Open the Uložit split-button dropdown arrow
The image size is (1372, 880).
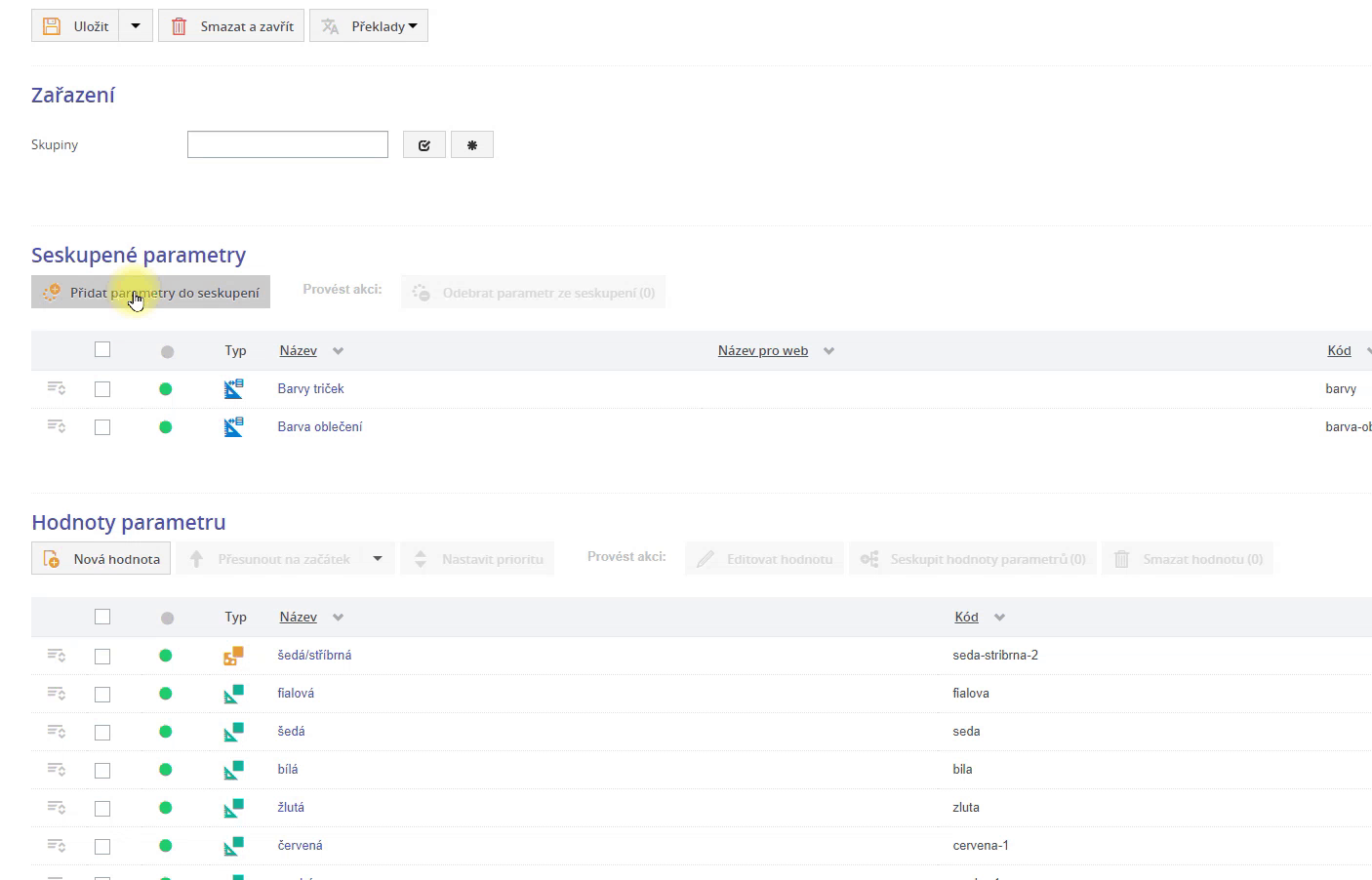(x=136, y=26)
